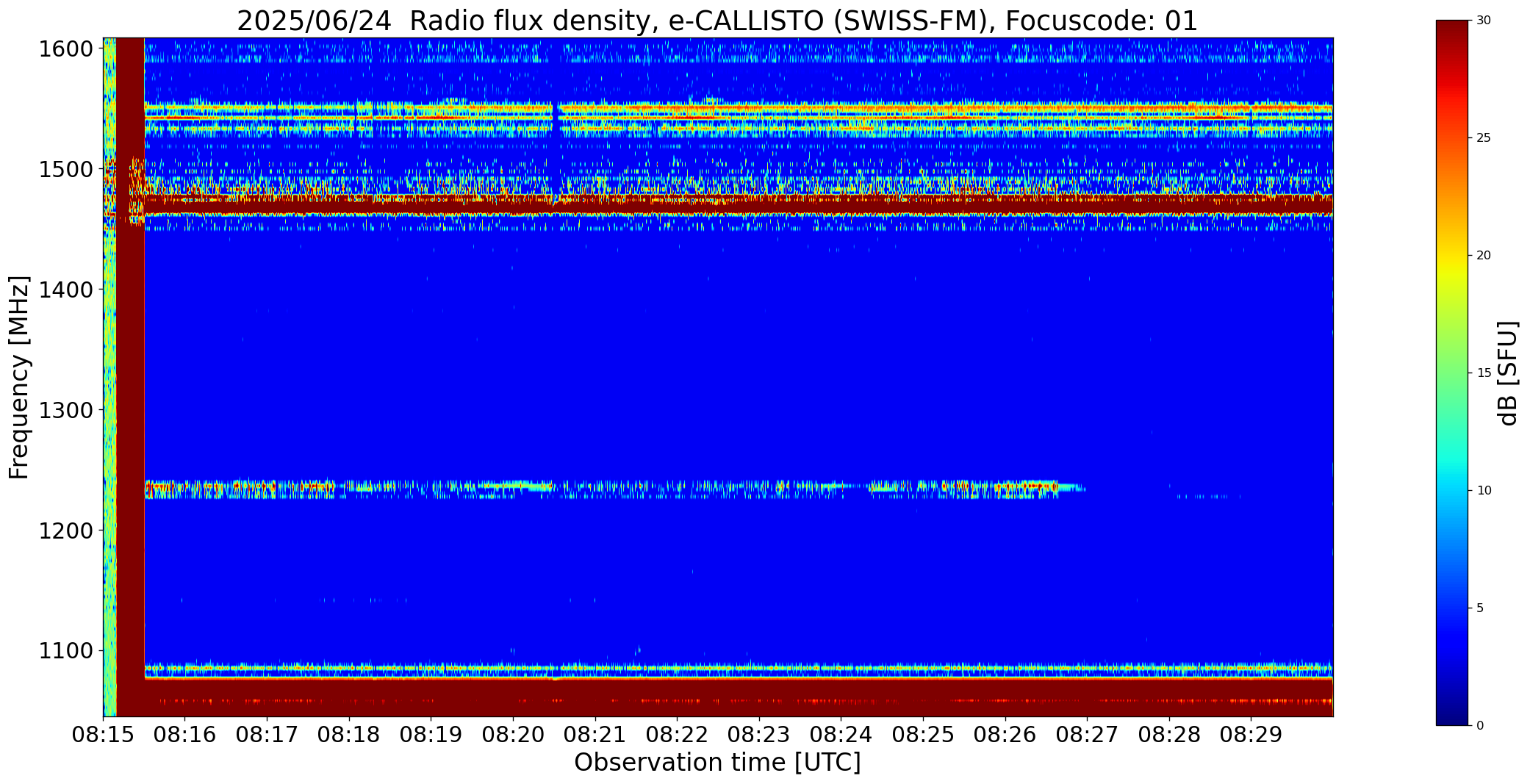Click the 1400 frequency tick label
This screenshot has height=784, width=1530.
tap(66, 290)
